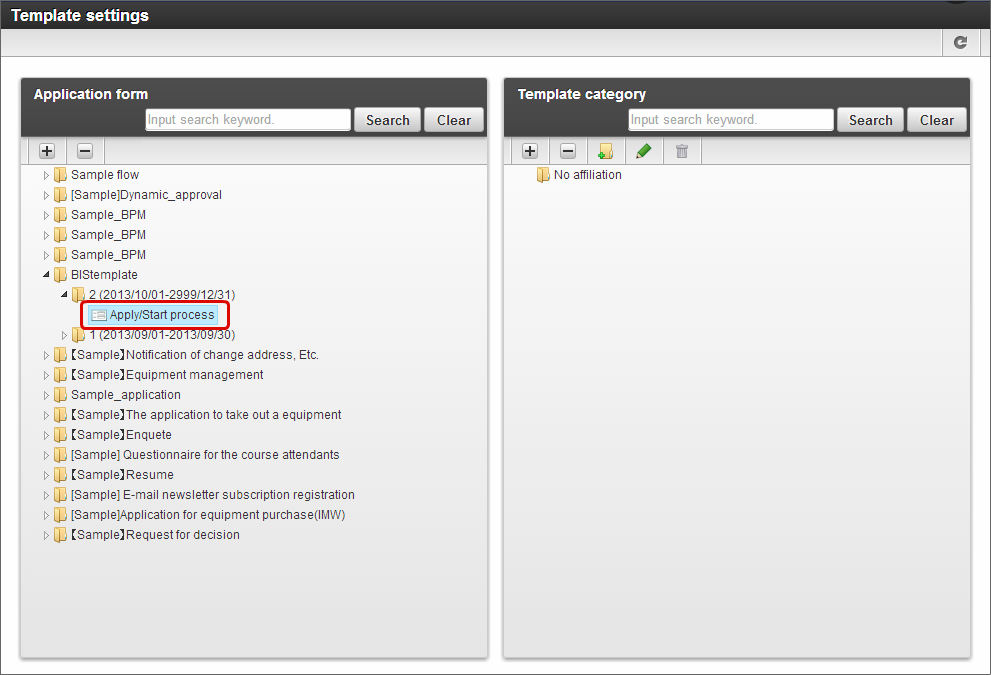Collapse version 2 (2013/10/01-2999/12/31) node

click(x=64, y=295)
